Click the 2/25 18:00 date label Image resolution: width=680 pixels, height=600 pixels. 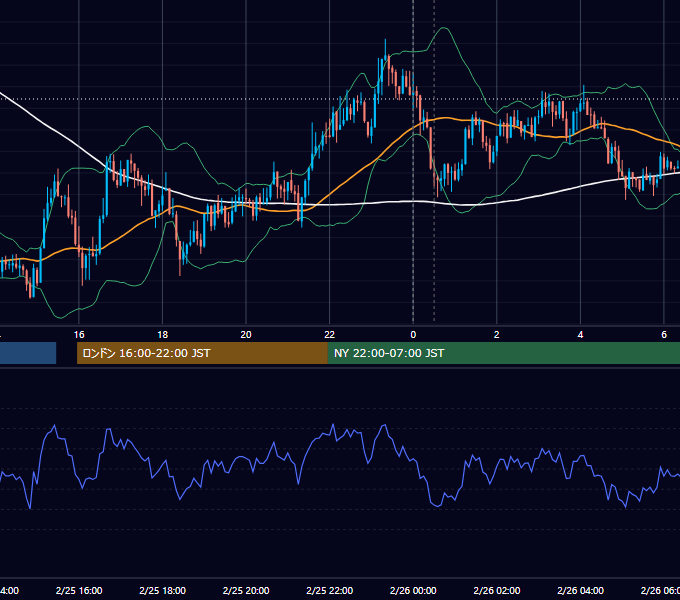163,590
